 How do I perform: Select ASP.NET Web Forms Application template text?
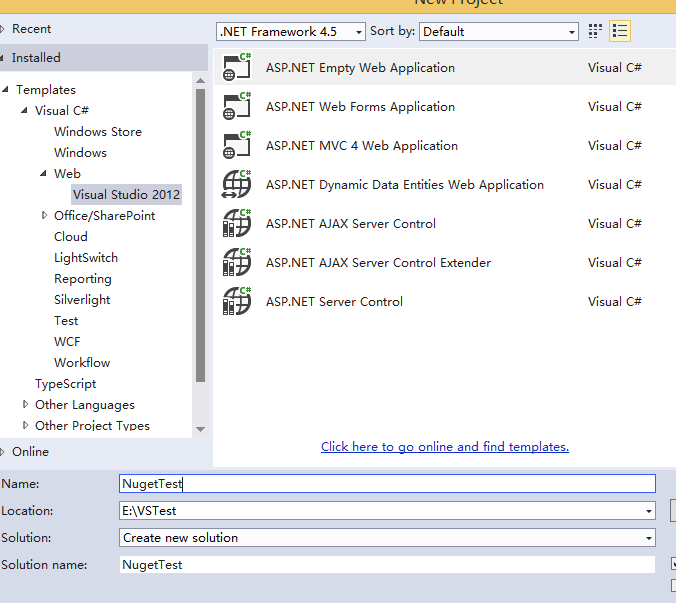(360, 107)
